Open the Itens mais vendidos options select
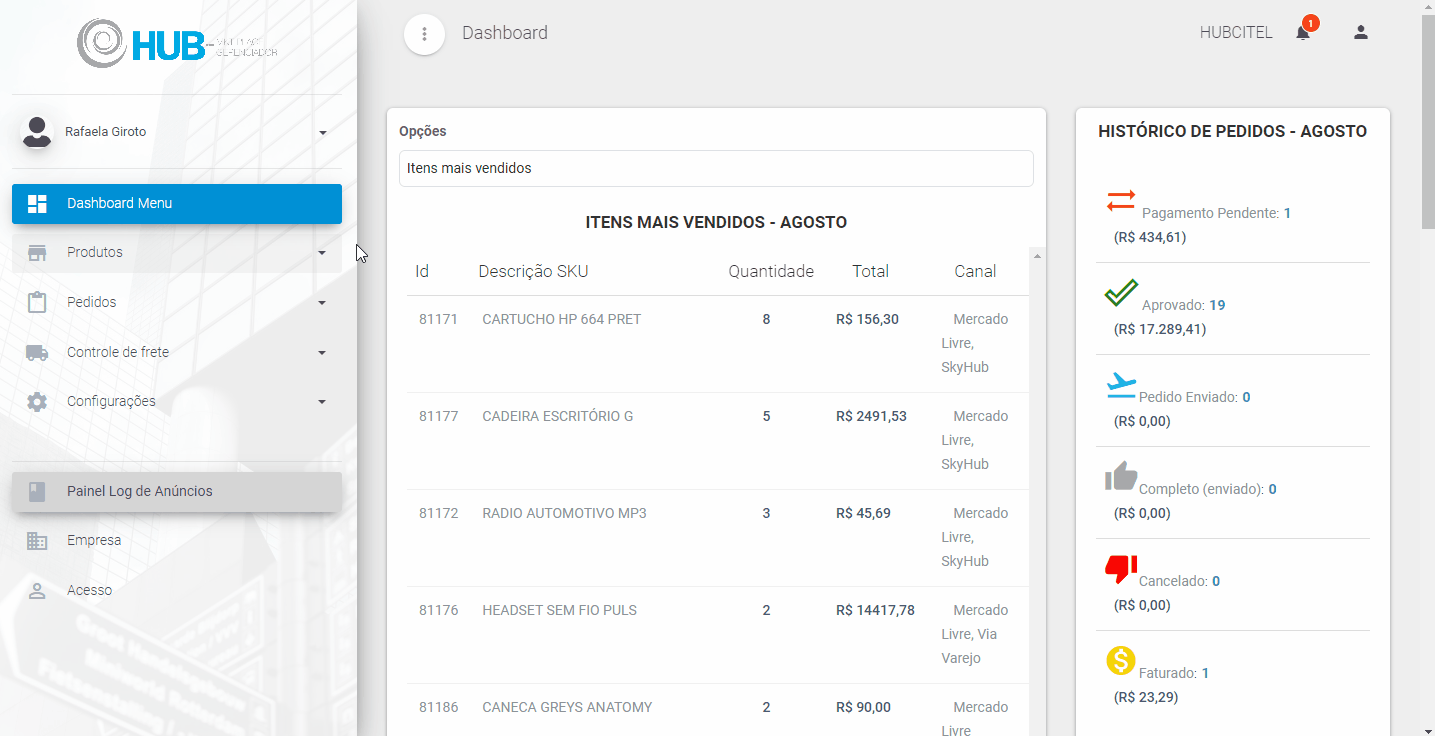Image resolution: width=1435 pixels, height=736 pixels. click(x=716, y=168)
